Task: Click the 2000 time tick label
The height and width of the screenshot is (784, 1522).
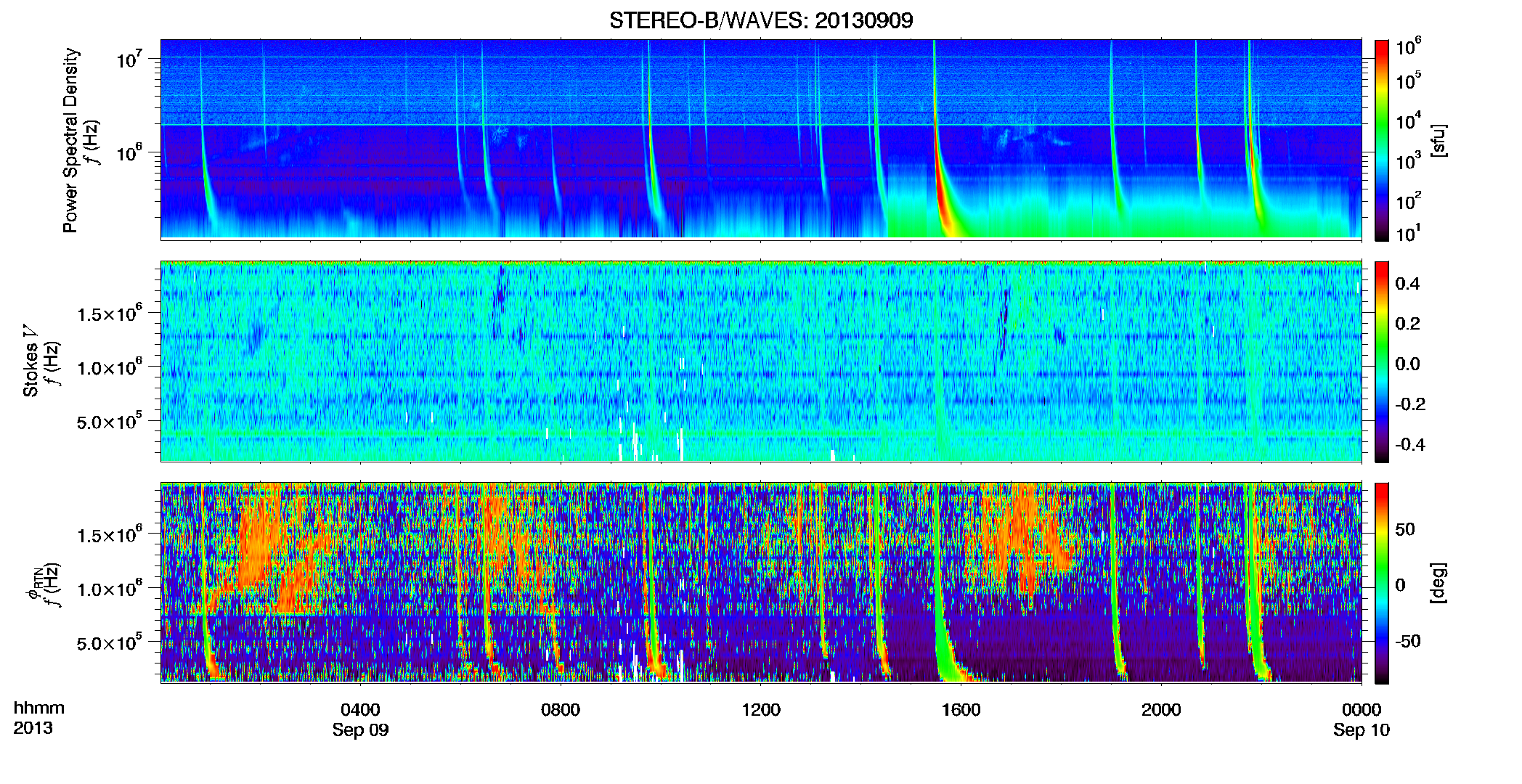Action: pos(1161,709)
